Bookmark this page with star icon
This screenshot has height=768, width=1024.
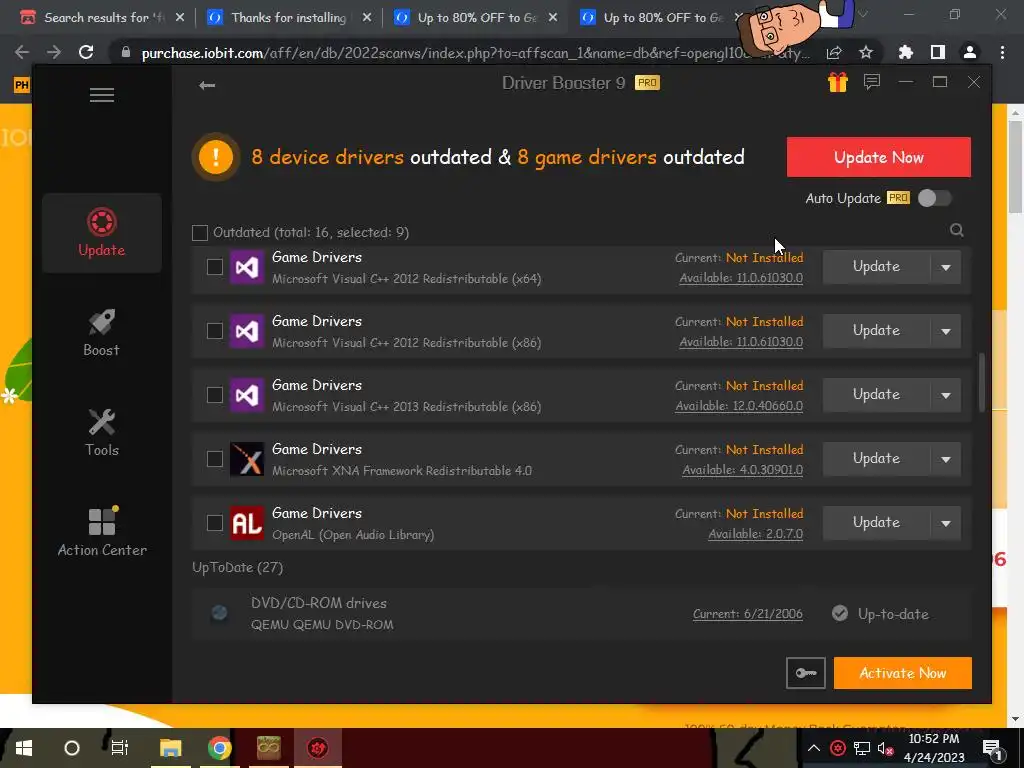pyautogui.click(x=866, y=52)
